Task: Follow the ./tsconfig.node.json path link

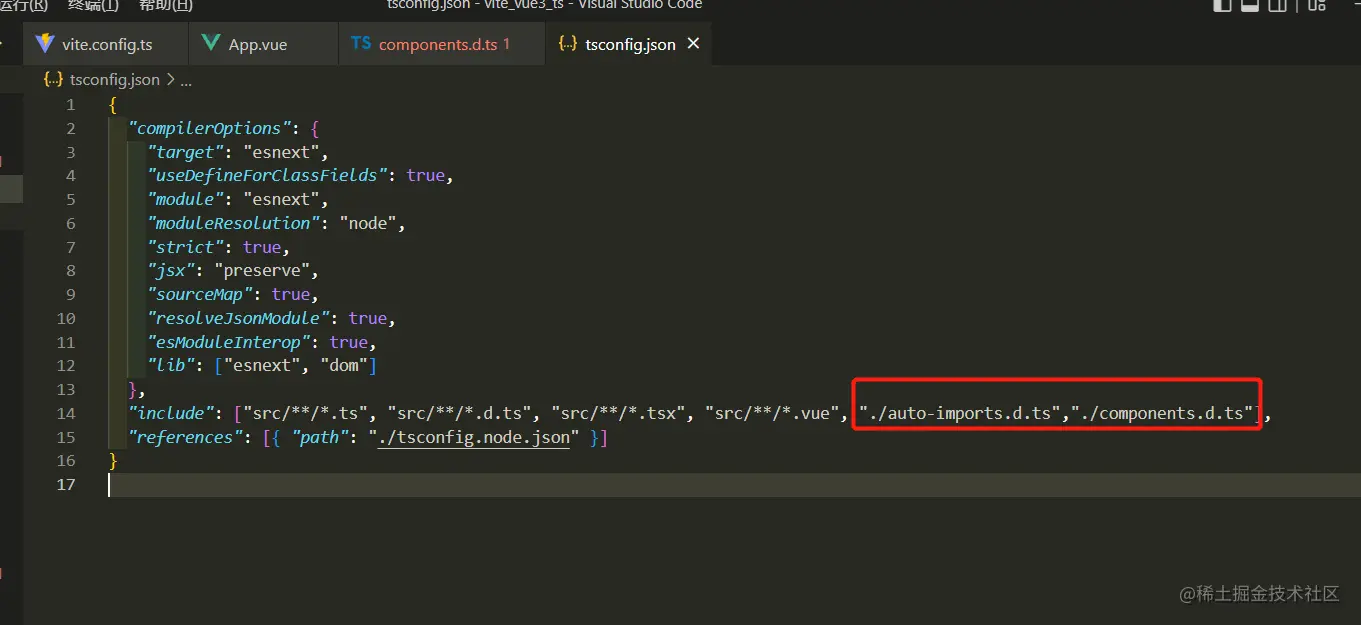Action: [x=474, y=437]
